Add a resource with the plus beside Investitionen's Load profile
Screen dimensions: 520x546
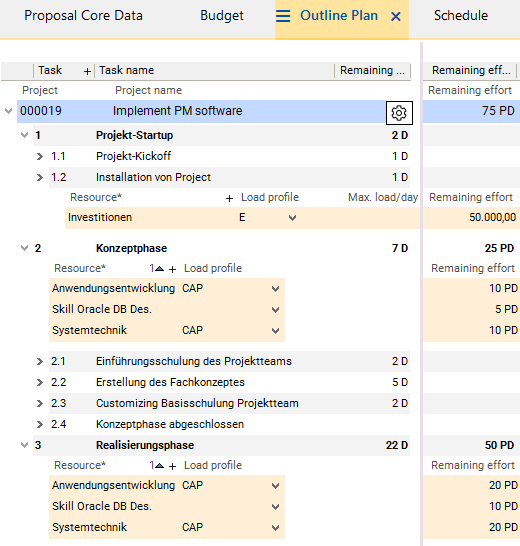tap(229, 198)
